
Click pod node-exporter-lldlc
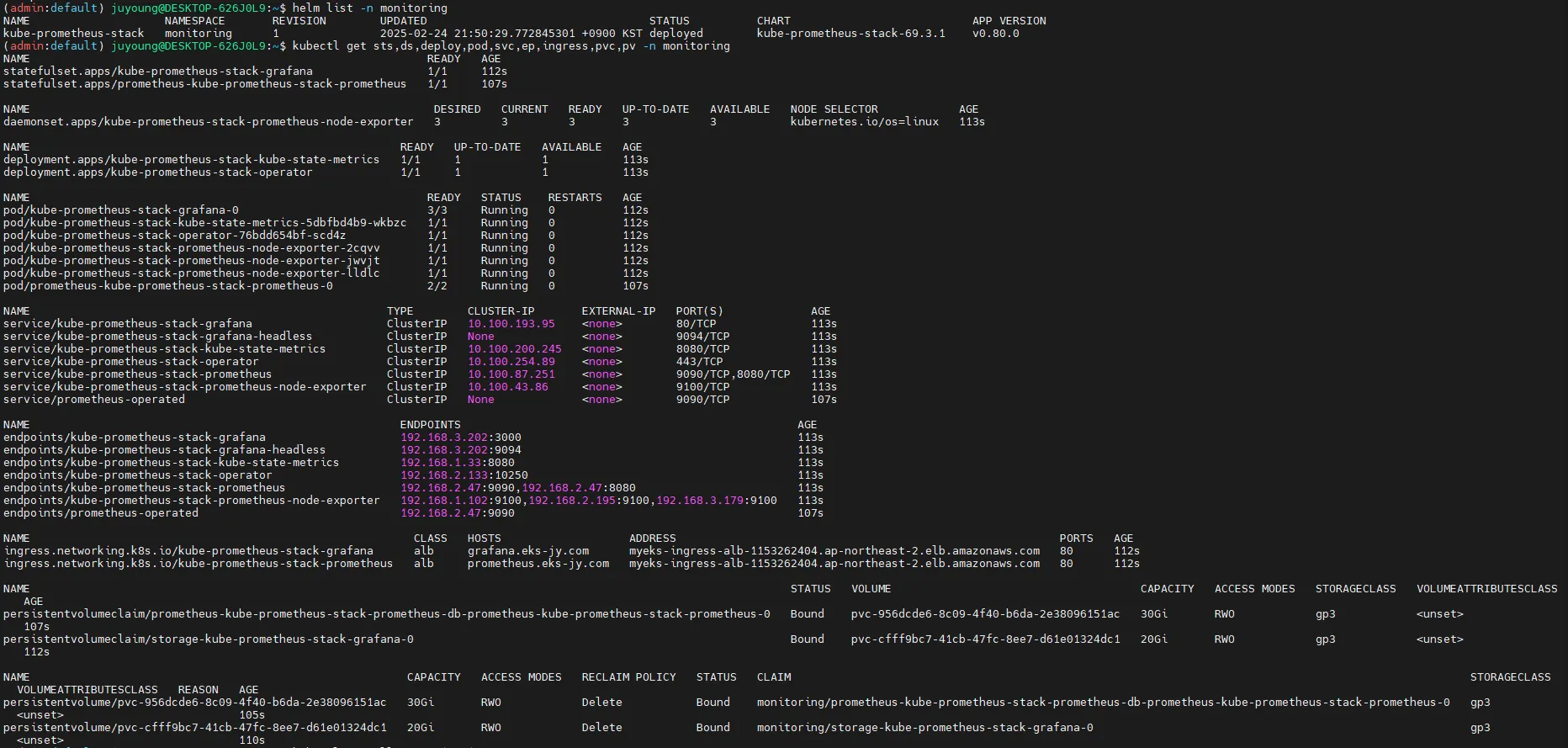192,273
